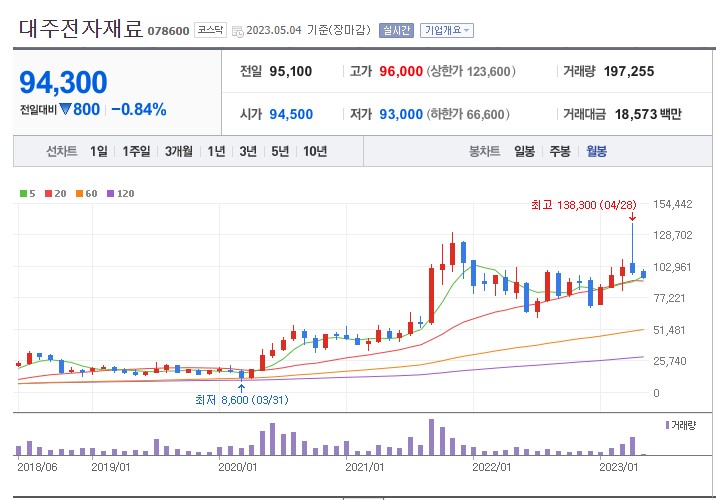Select the 3개월 line chart tab
Image resolution: width=716 pixels, height=500 pixels.
point(179,151)
